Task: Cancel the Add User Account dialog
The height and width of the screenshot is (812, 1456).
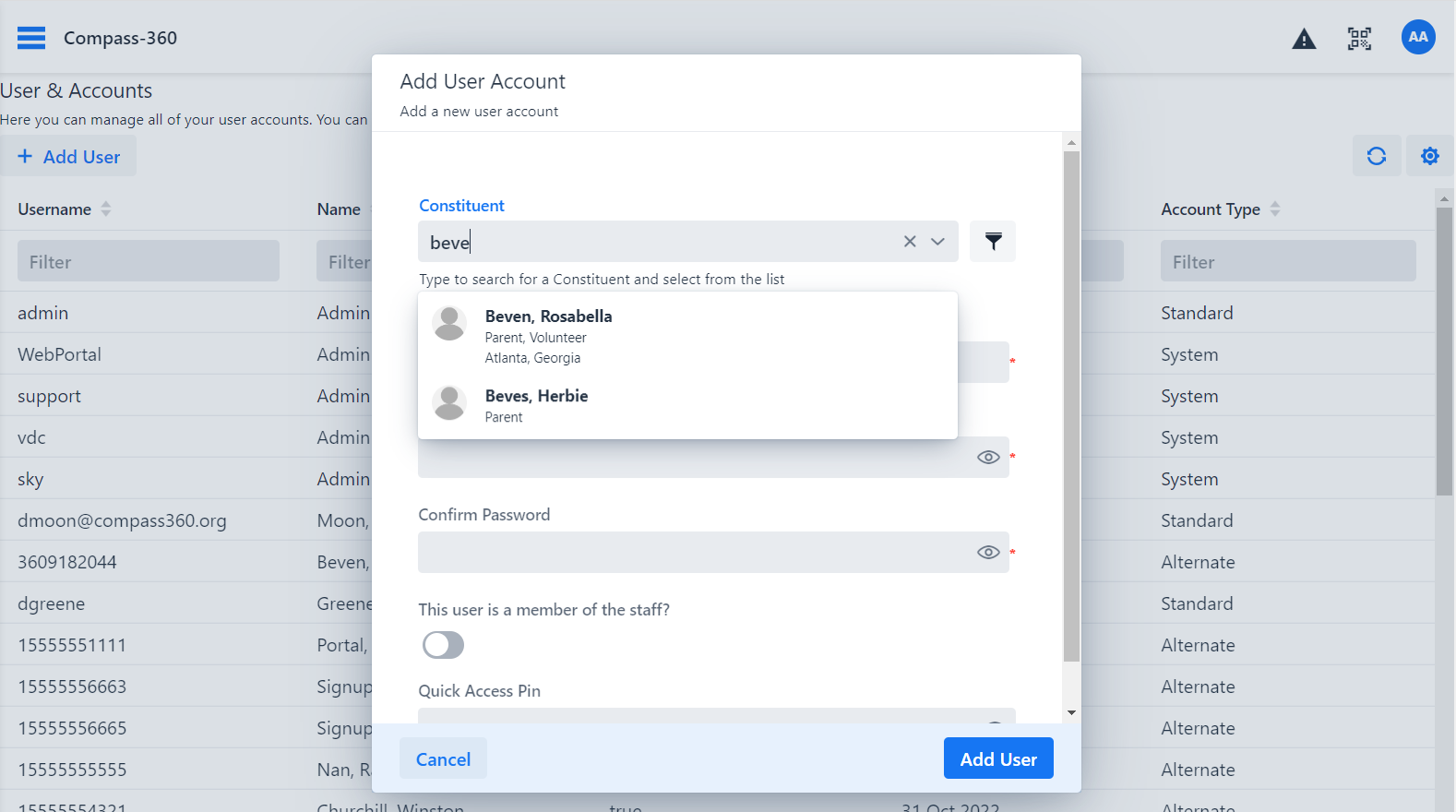Action: coord(443,759)
